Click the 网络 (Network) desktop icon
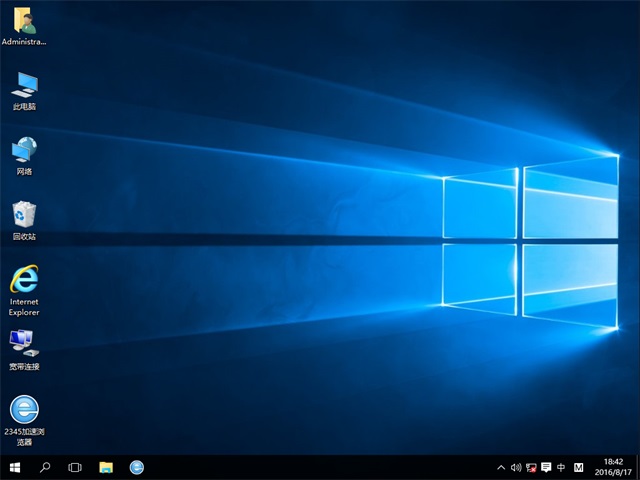Viewport: 640px width, 480px height. (24, 151)
